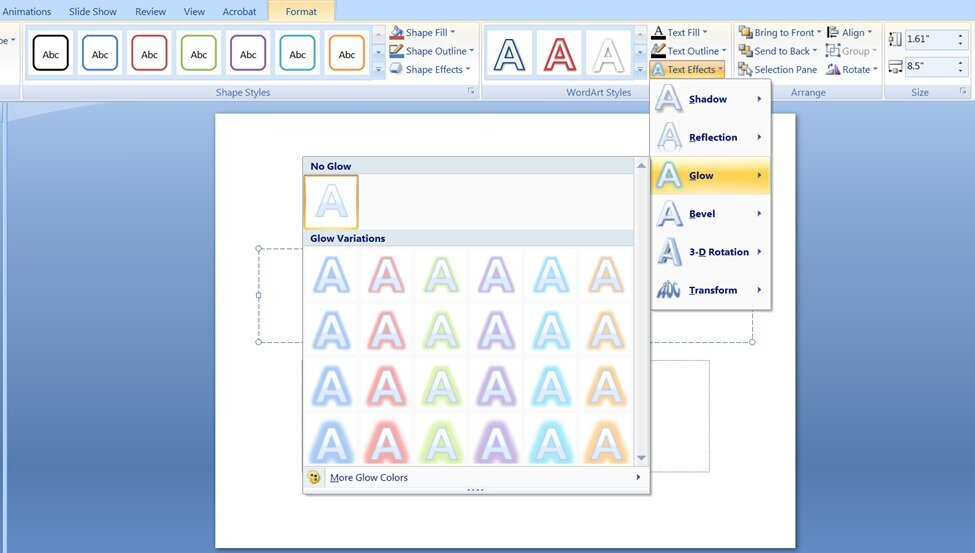Click the Send to Back icon
975x553 pixels.
click(x=745, y=51)
